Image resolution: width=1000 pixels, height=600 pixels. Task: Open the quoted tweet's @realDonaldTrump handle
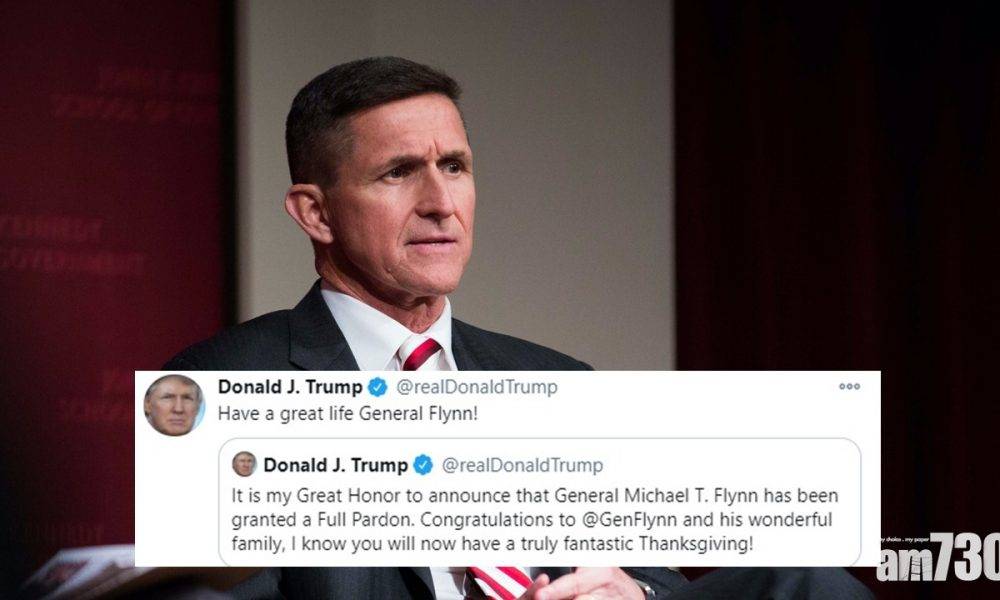coord(522,465)
